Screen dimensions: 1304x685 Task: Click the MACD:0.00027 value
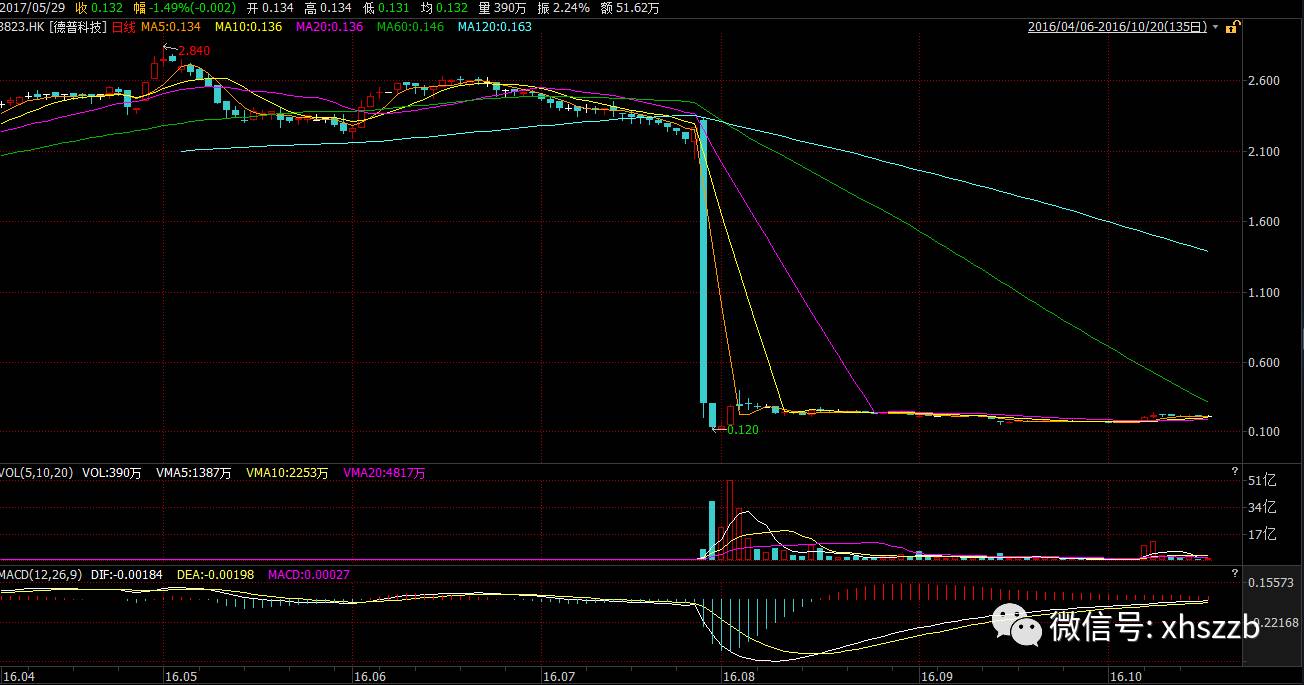point(308,575)
